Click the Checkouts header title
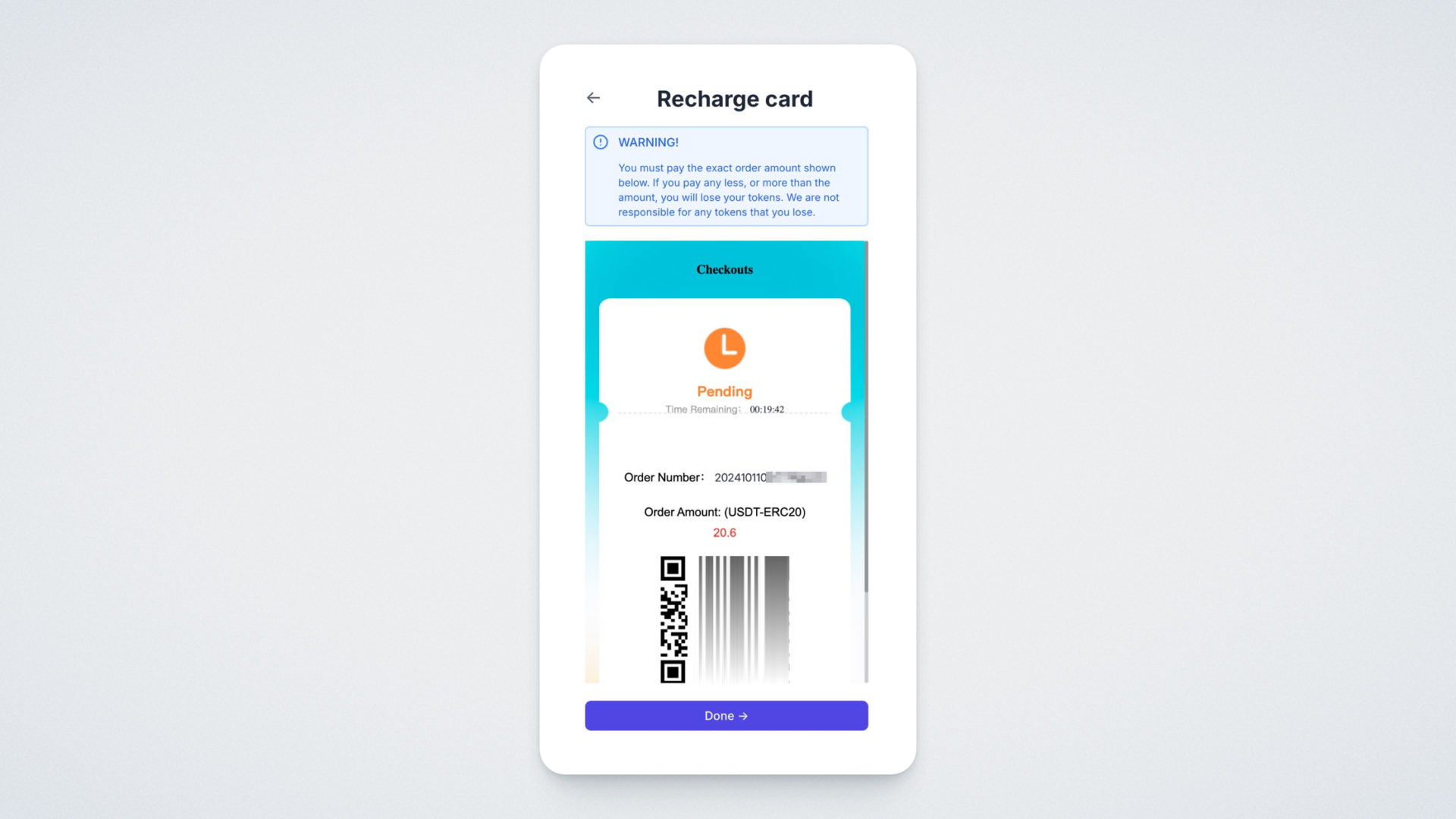 pos(724,269)
